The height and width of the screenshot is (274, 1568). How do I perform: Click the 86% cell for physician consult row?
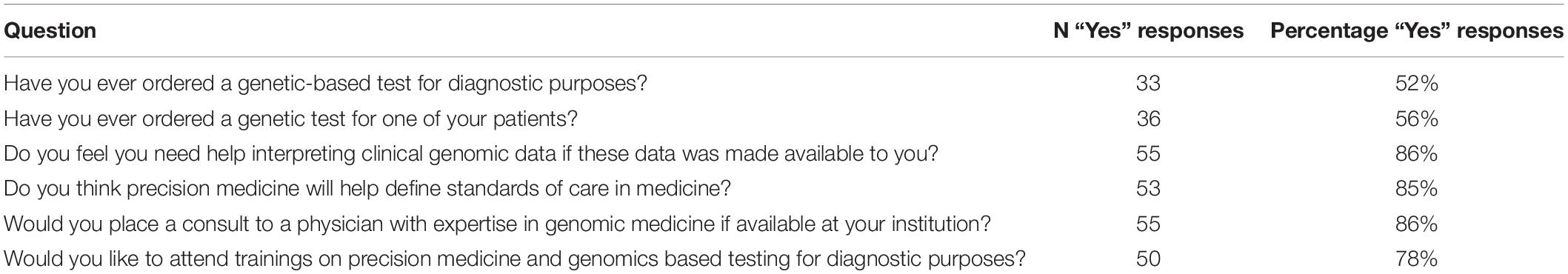pos(1416,224)
